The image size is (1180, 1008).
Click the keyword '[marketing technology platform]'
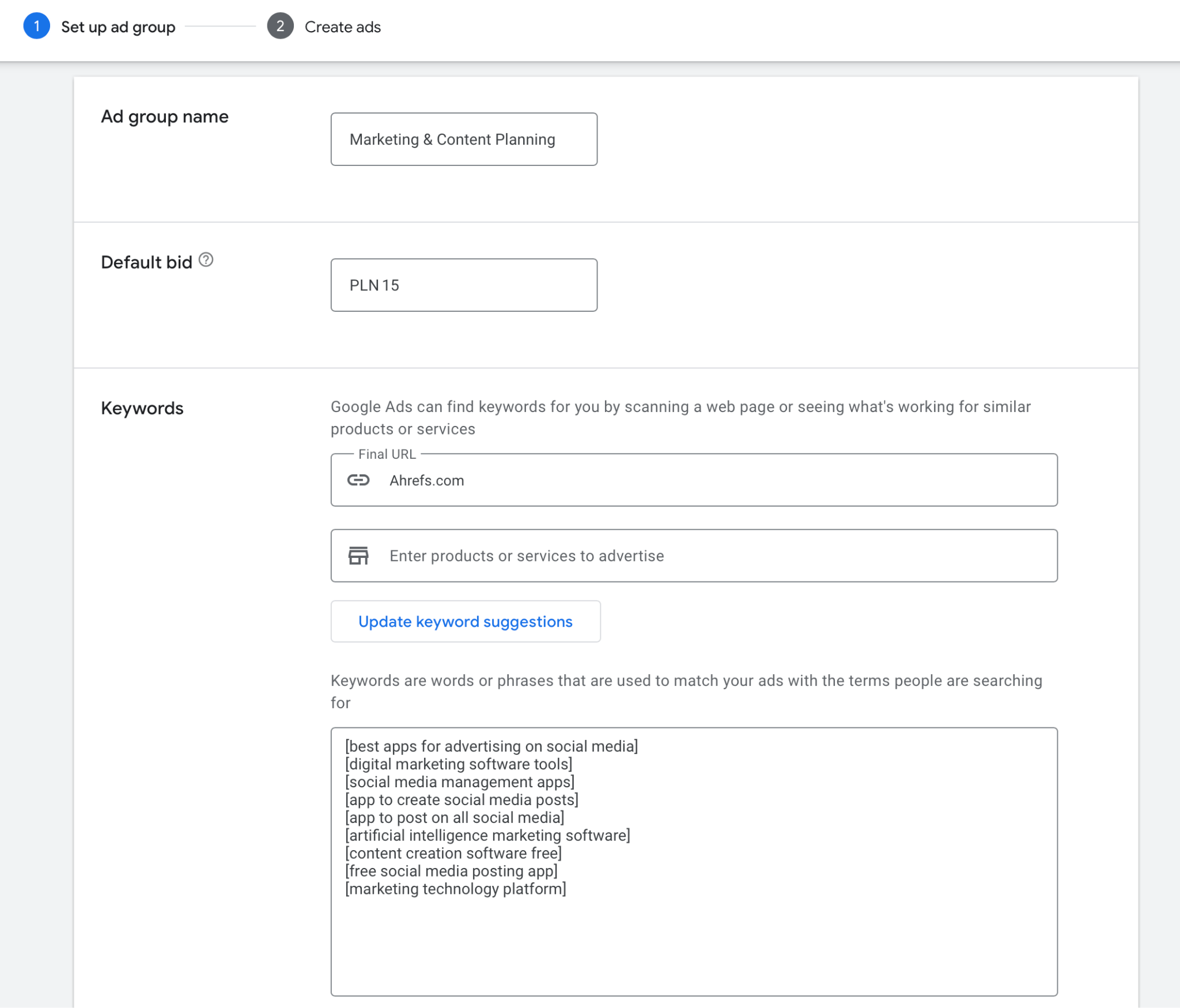[x=455, y=889]
